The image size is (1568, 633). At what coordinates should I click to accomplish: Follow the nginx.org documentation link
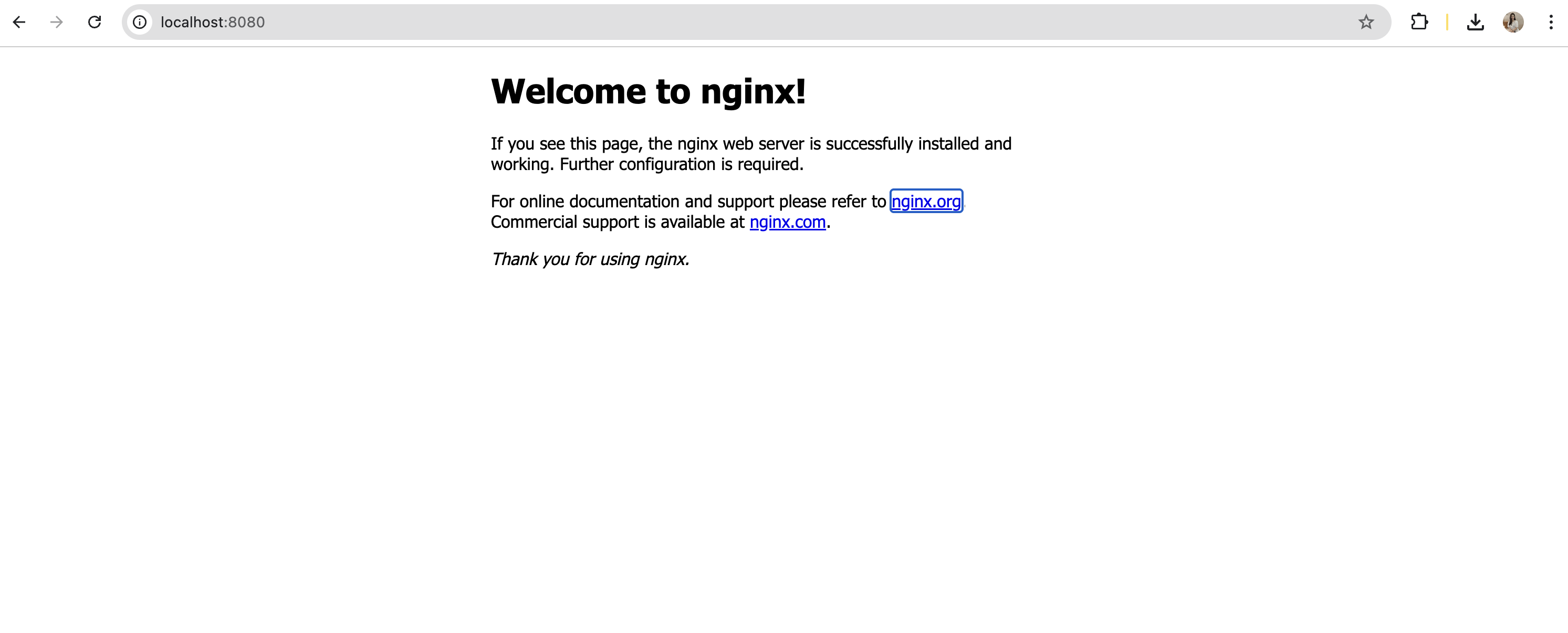(926, 202)
